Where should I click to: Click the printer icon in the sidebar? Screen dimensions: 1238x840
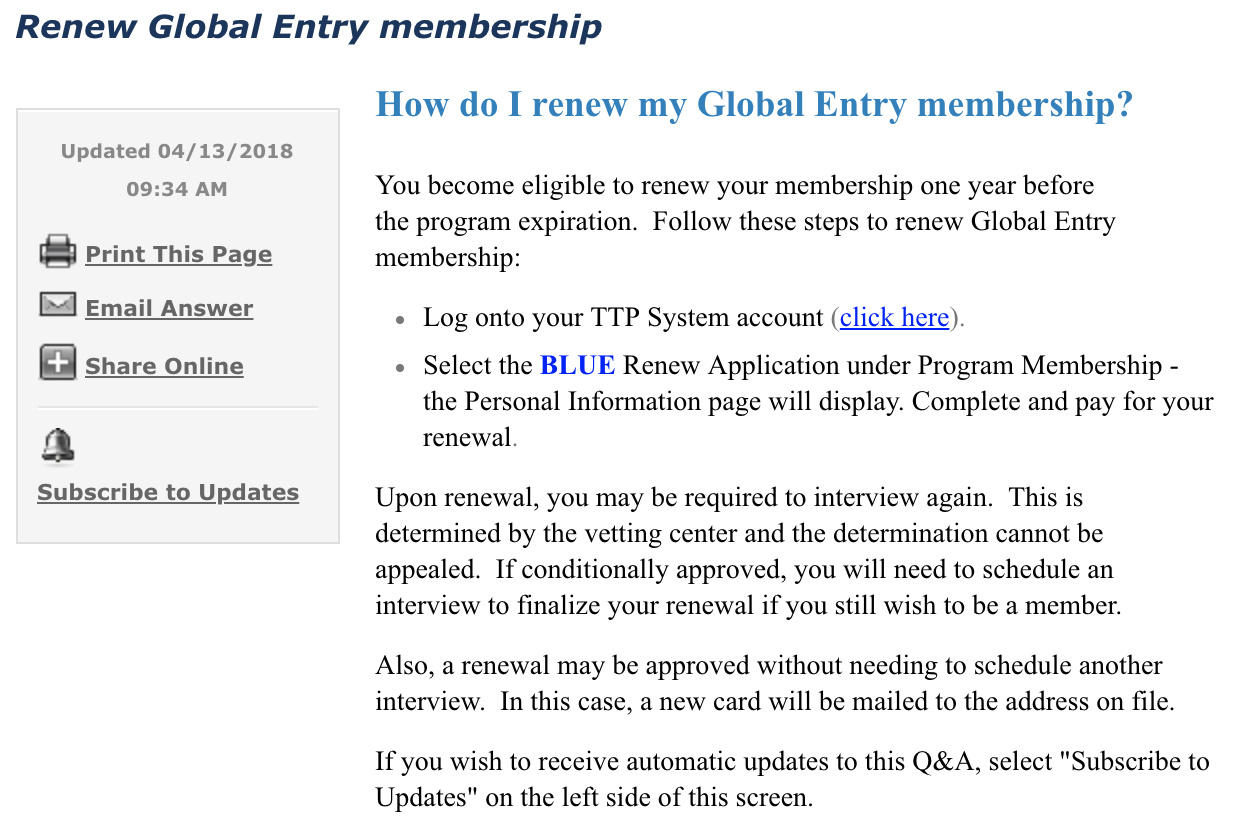pyautogui.click(x=58, y=251)
